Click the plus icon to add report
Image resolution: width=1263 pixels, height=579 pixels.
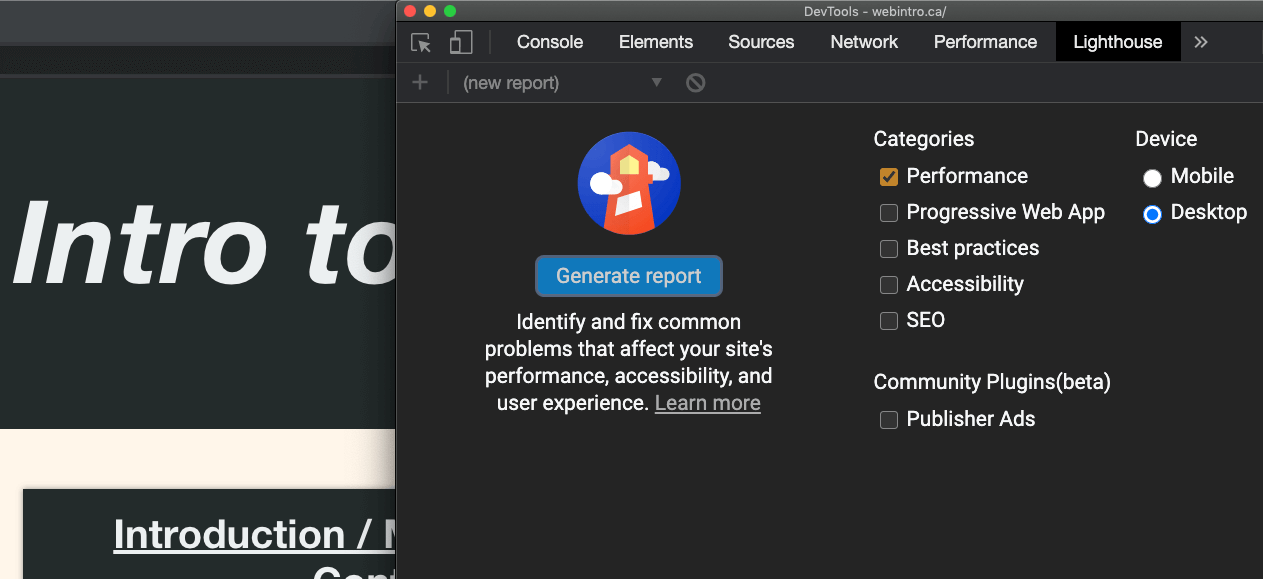coord(420,83)
